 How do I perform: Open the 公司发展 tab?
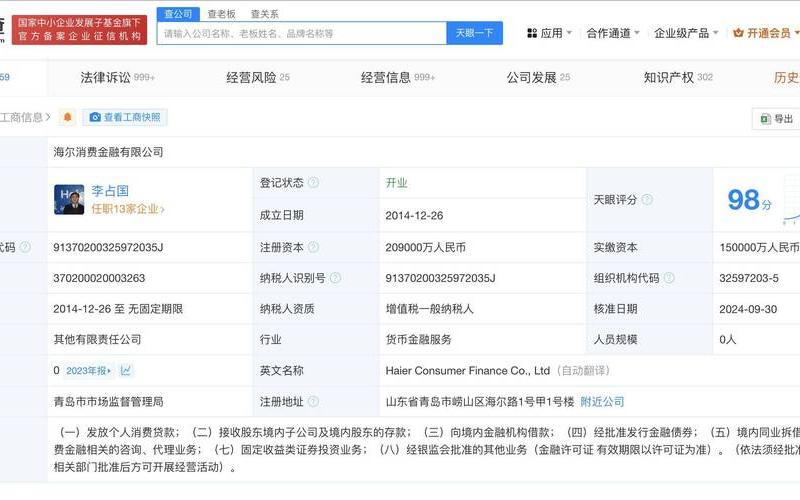coord(538,78)
